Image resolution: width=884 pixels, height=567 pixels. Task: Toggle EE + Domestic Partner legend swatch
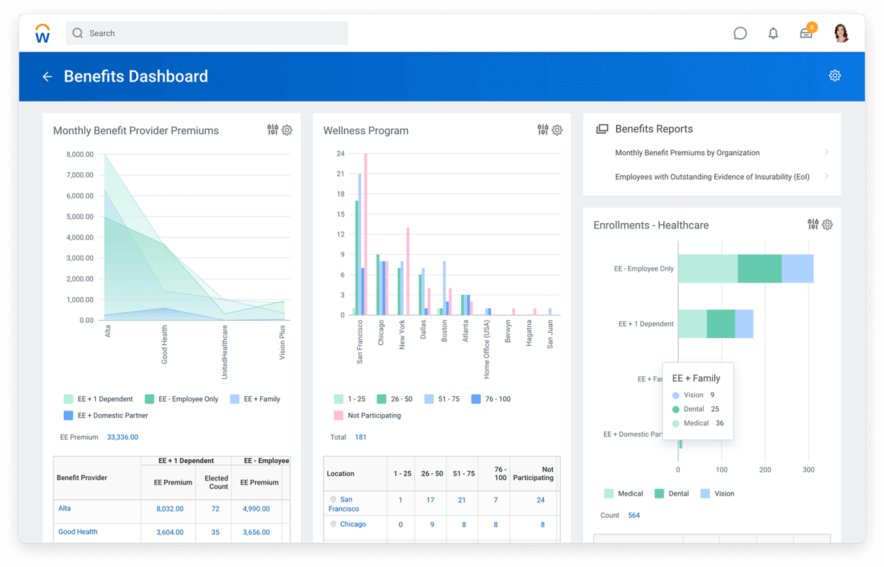(69, 415)
